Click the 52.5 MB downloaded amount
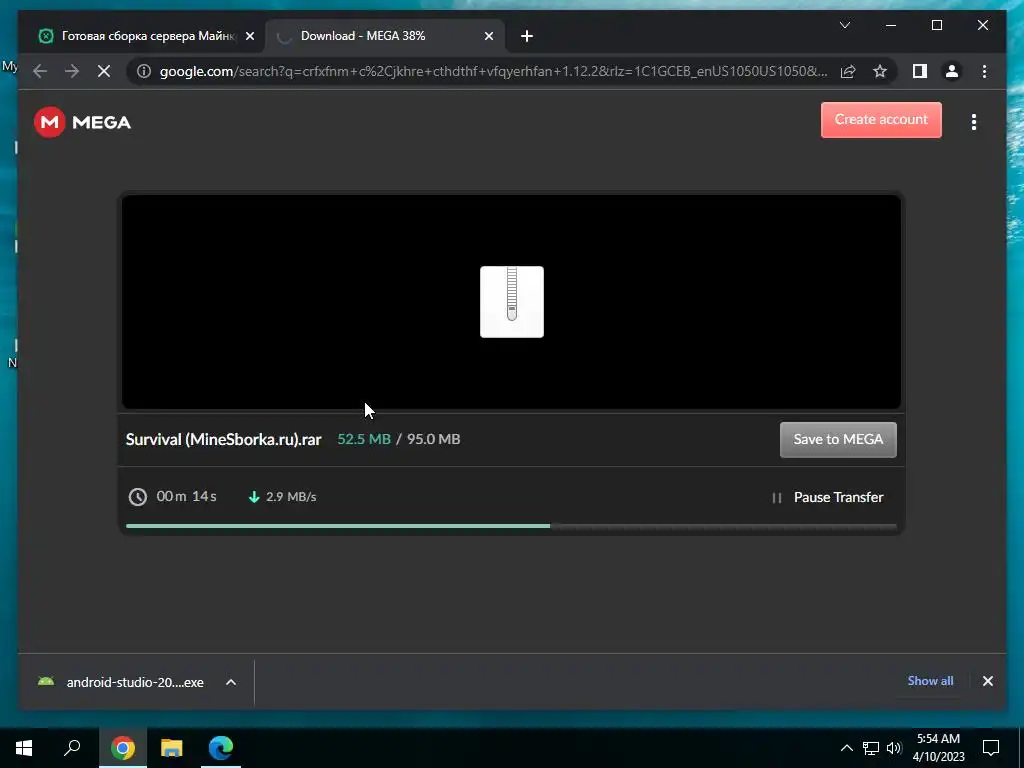Screen dimensions: 1024x768 (364, 440)
